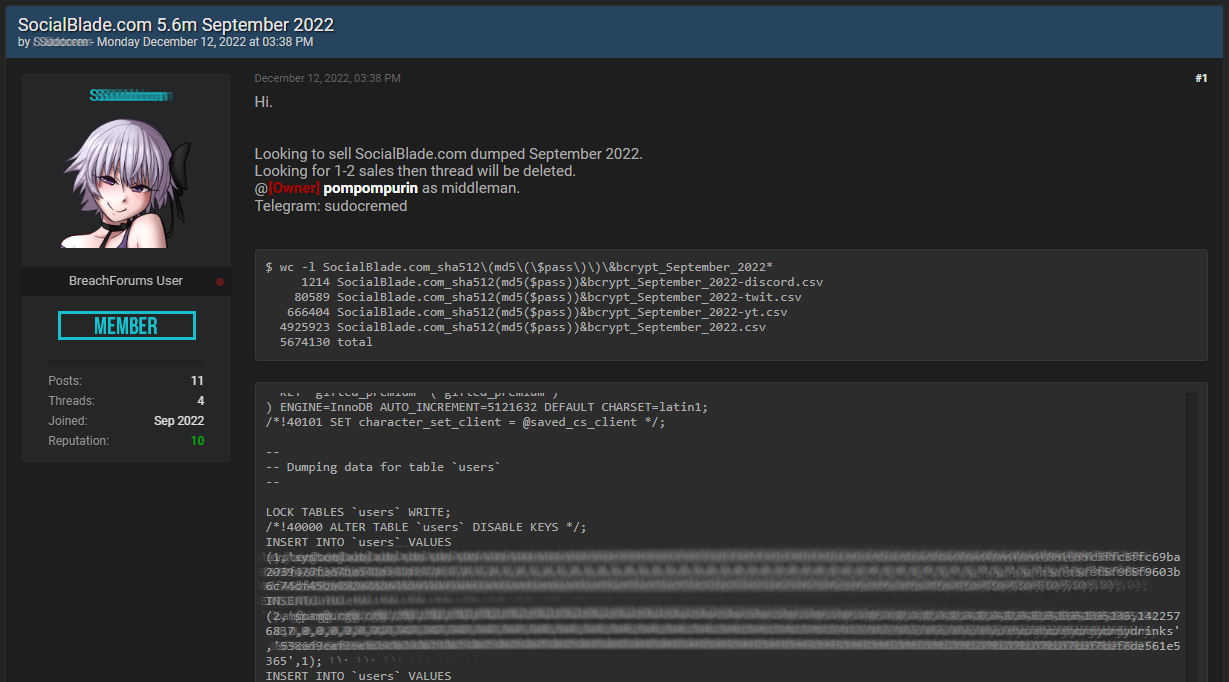This screenshot has width=1229, height=682.
Task: Click the BreachForums User title text
Action: coord(126,281)
